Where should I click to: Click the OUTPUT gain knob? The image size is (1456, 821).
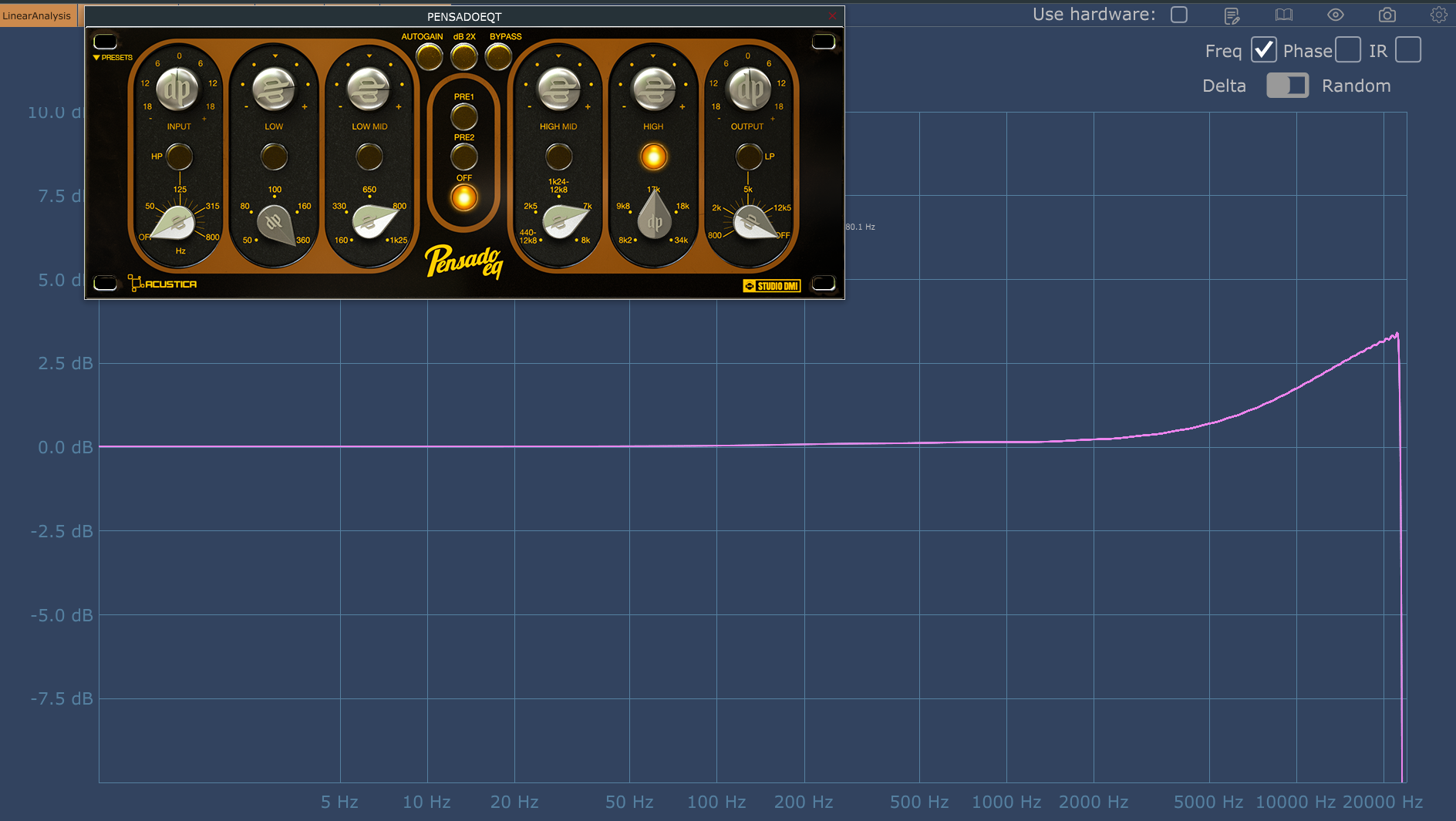click(x=748, y=89)
